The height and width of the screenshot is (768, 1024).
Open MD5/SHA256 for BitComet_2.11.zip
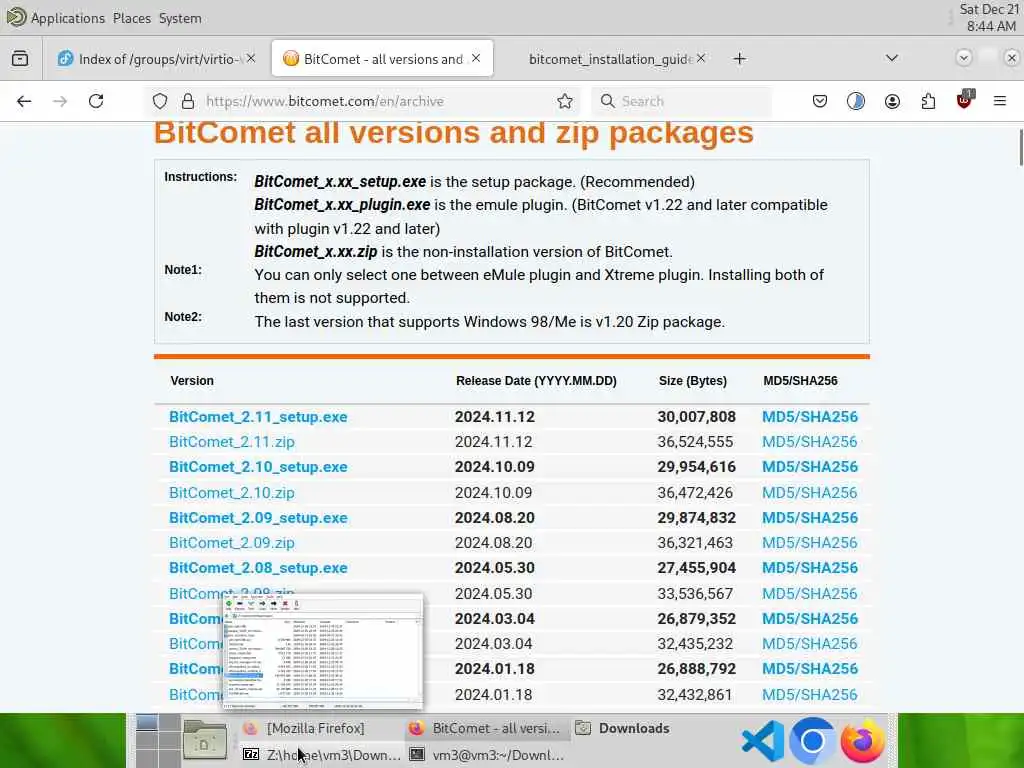(x=810, y=442)
